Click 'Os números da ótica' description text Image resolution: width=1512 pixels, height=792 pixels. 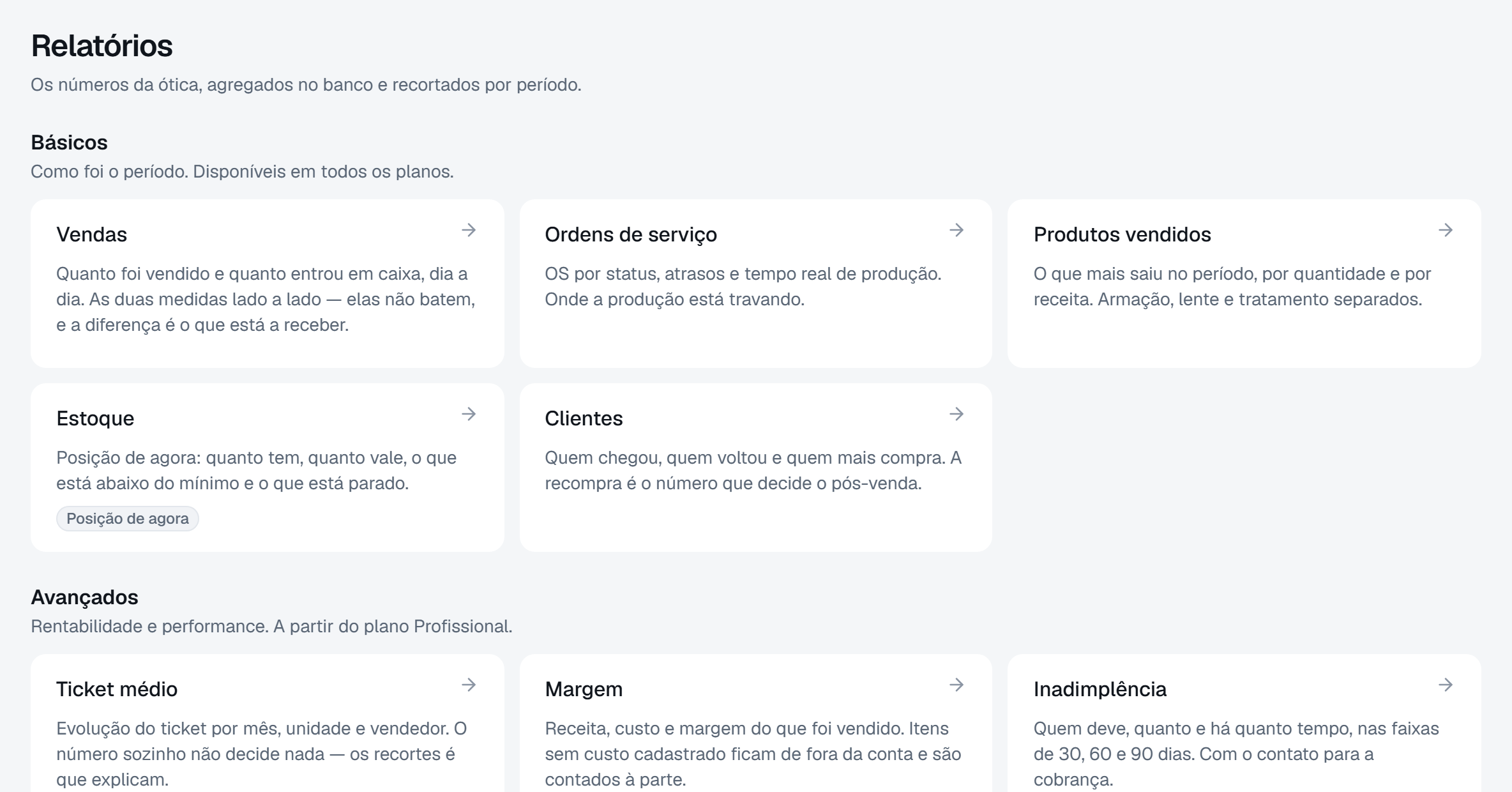pyautogui.click(x=306, y=85)
